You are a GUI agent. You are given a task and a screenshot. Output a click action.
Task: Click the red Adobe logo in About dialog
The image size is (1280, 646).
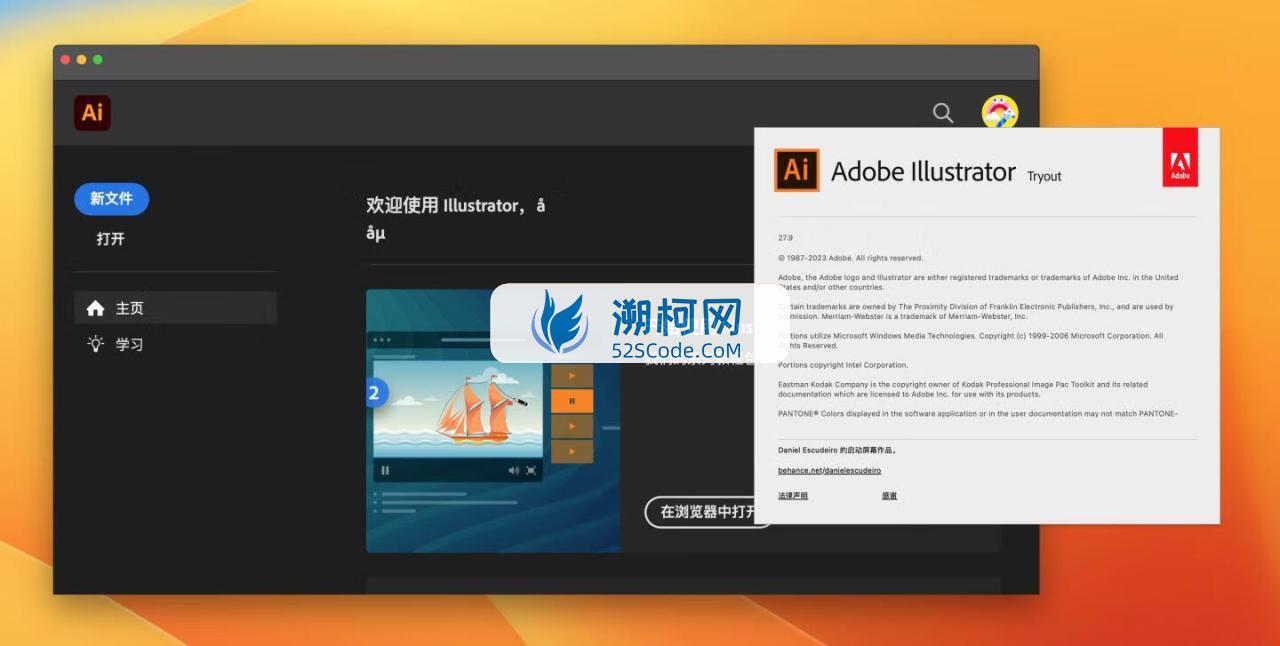(1179, 157)
